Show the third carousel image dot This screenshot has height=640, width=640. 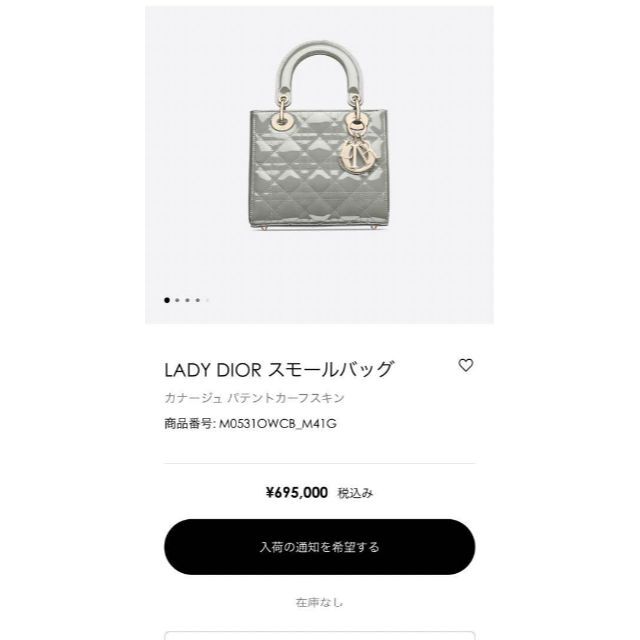click(187, 300)
